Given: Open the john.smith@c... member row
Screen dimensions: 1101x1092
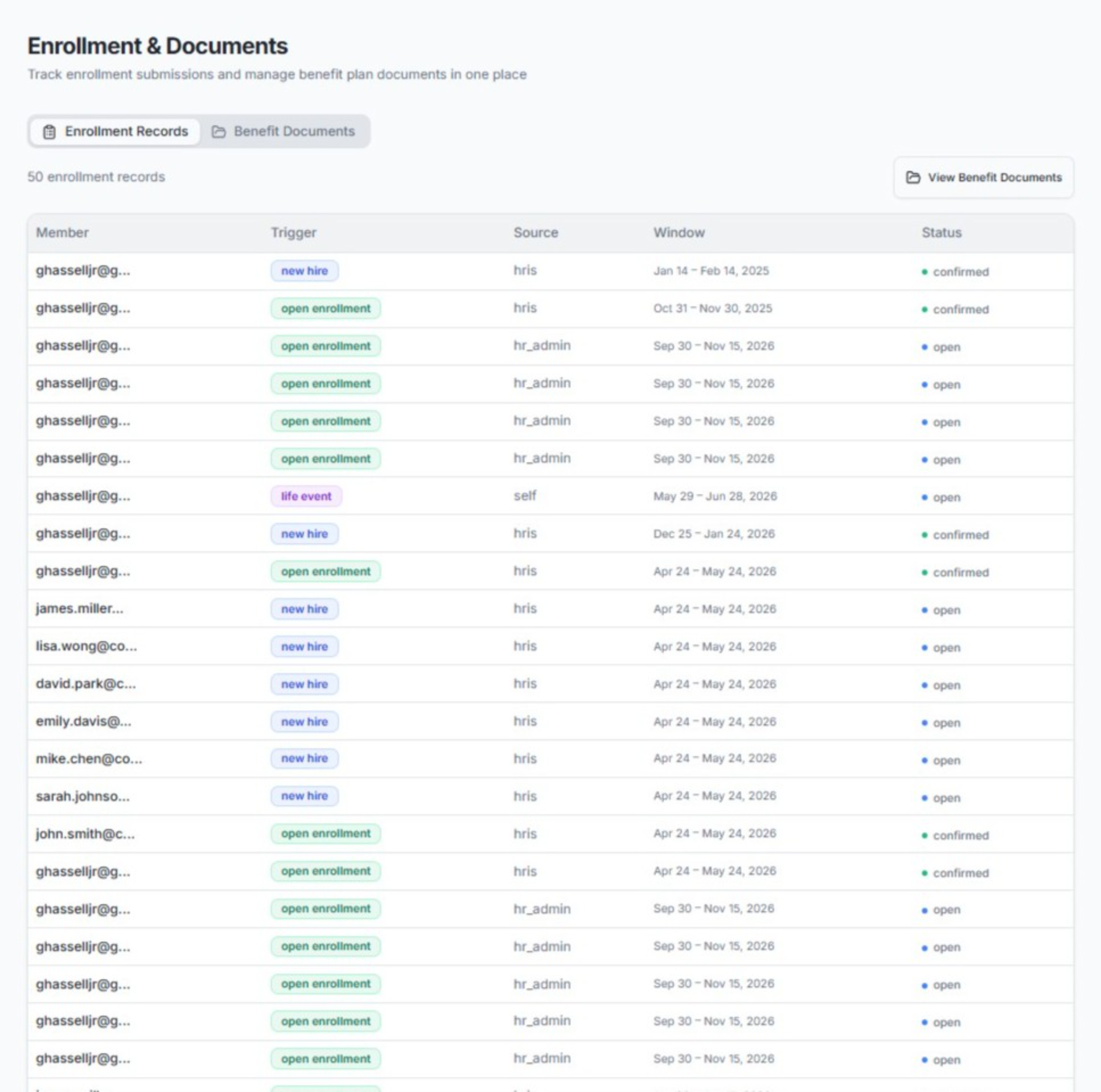Looking at the screenshot, I should point(550,834).
